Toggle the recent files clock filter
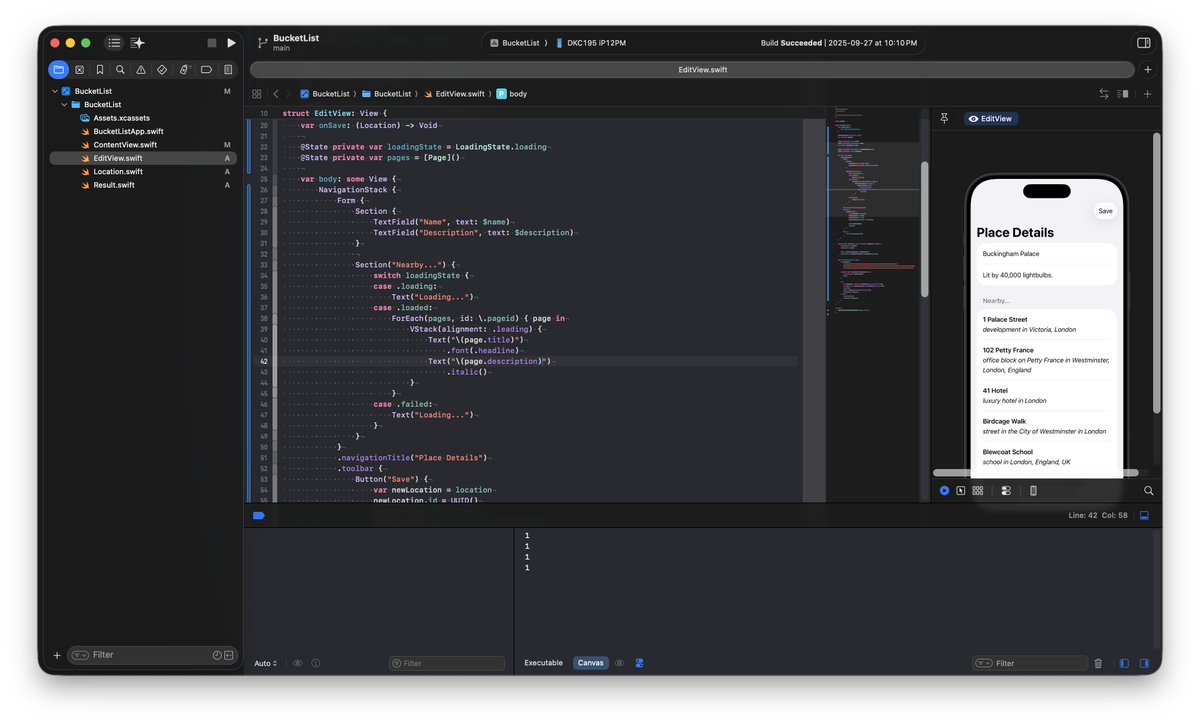Screen dimensions: 1200x725 (217, 655)
